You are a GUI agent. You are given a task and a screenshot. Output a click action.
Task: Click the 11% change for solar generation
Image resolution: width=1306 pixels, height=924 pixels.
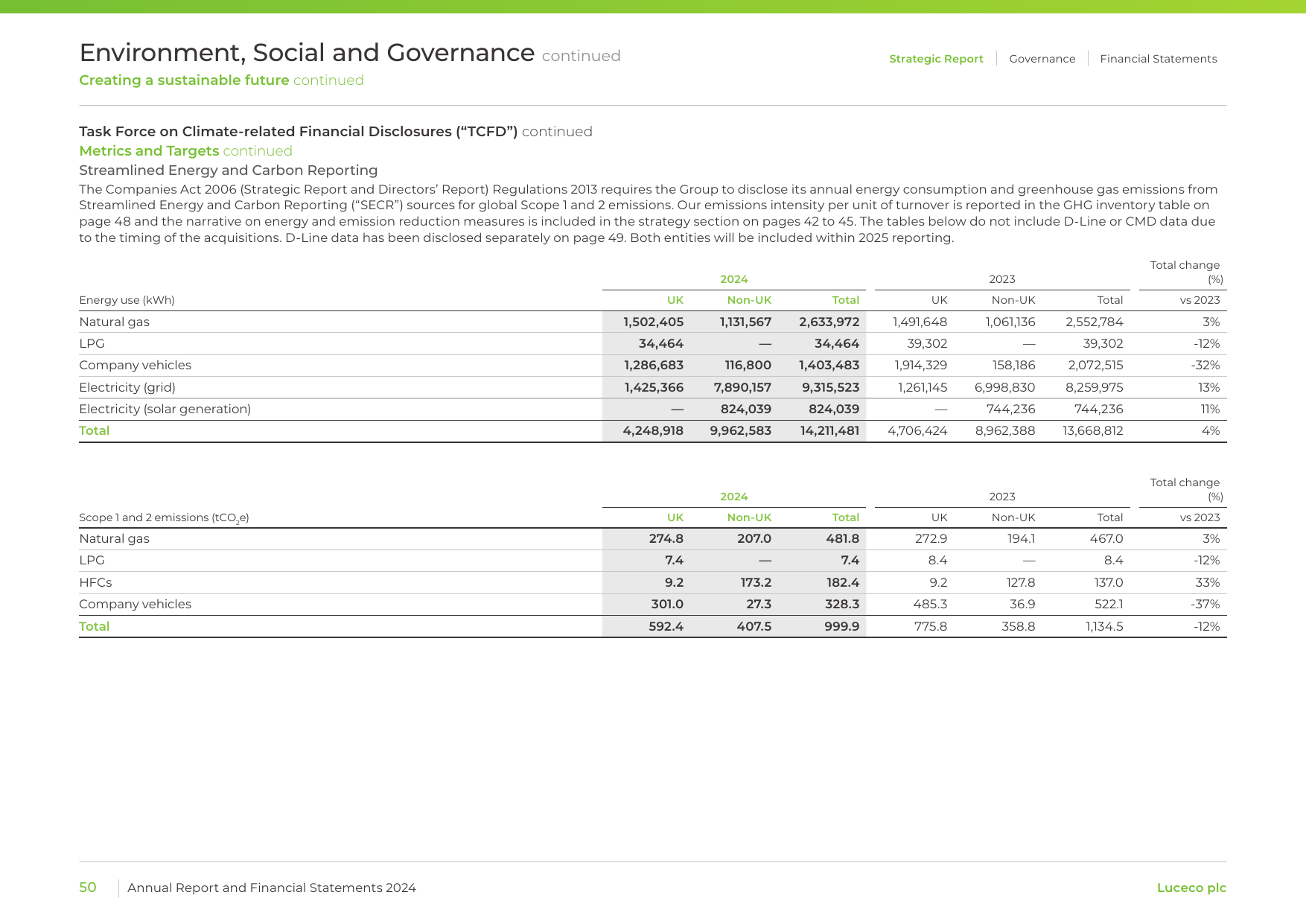tap(1210, 409)
